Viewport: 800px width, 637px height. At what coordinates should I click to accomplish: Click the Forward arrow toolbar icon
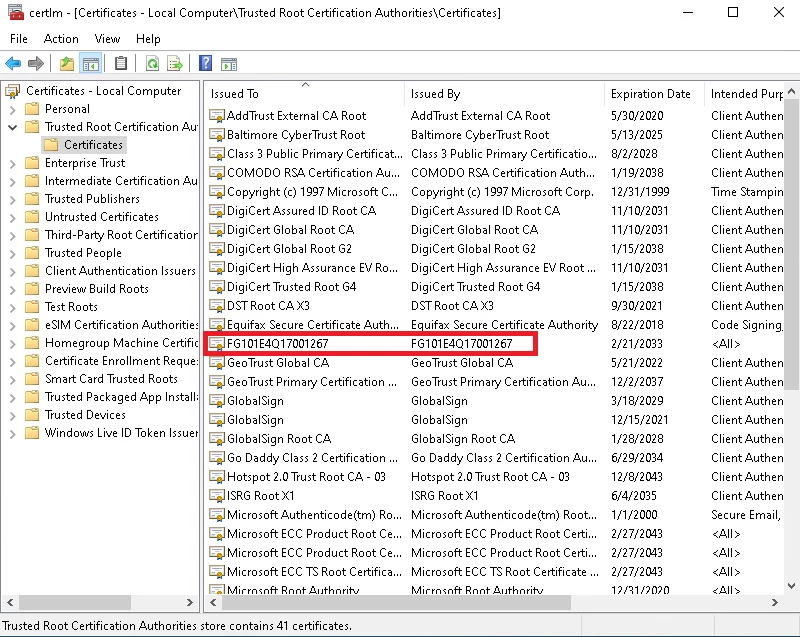(36, 64)
